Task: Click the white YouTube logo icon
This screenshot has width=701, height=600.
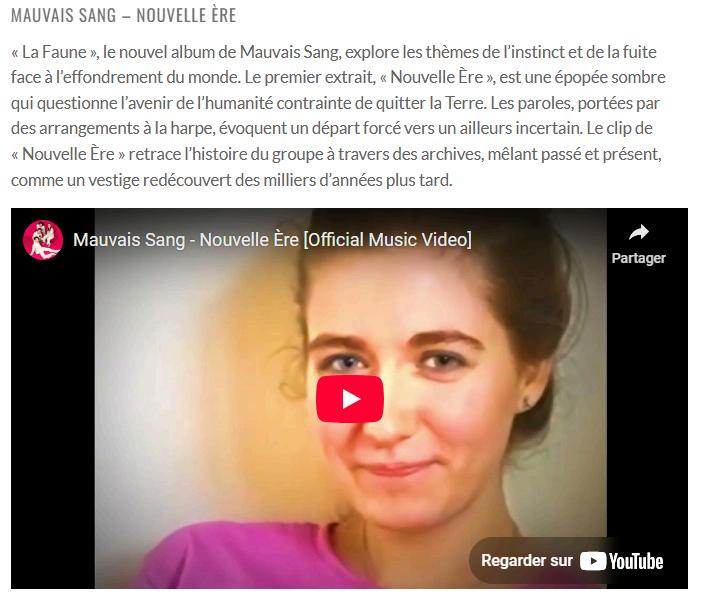Action: pyautogui.click(x=593, y=561)
